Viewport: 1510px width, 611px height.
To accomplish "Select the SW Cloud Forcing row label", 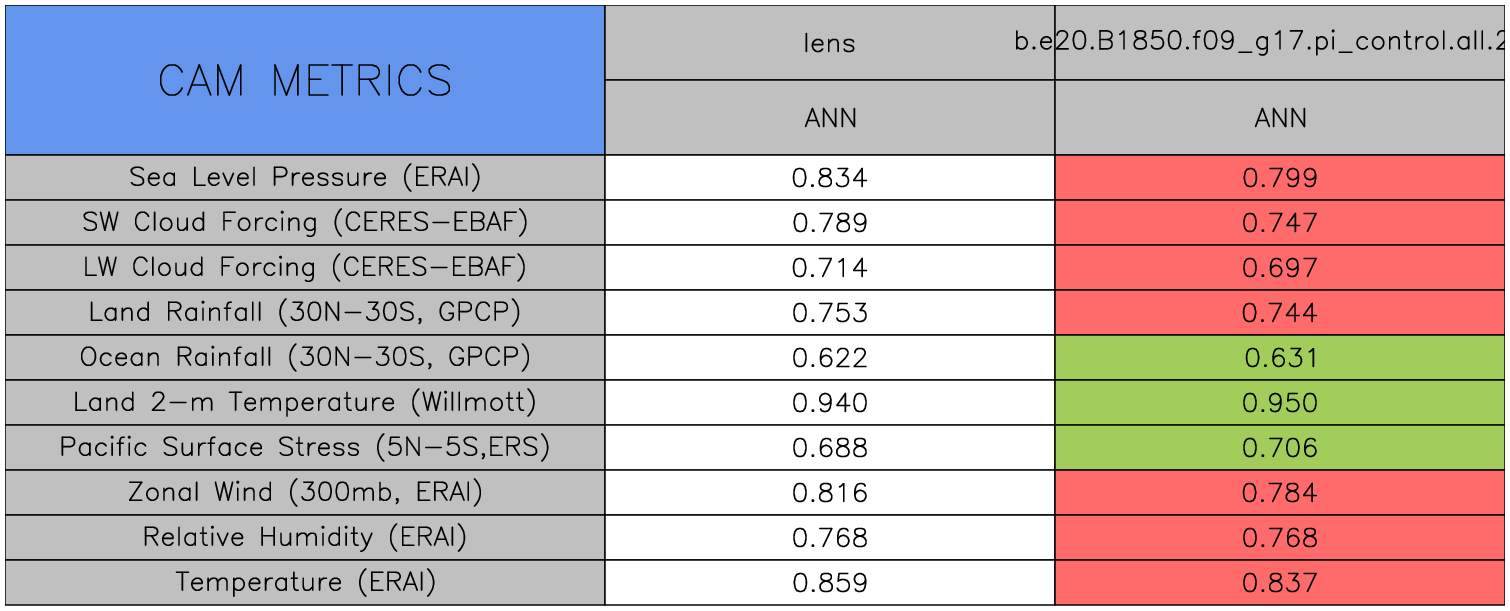I will 305,222.
